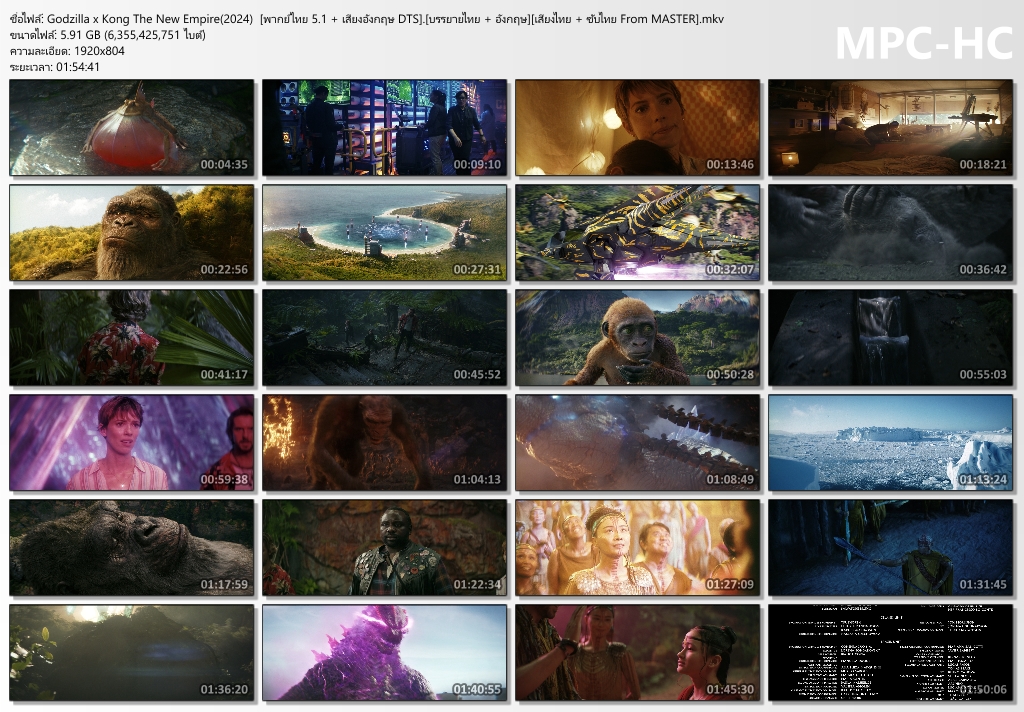Click the 00:36:42 timestamp label
Screen dimensions: 1024x712
click(x=983, y=270)
